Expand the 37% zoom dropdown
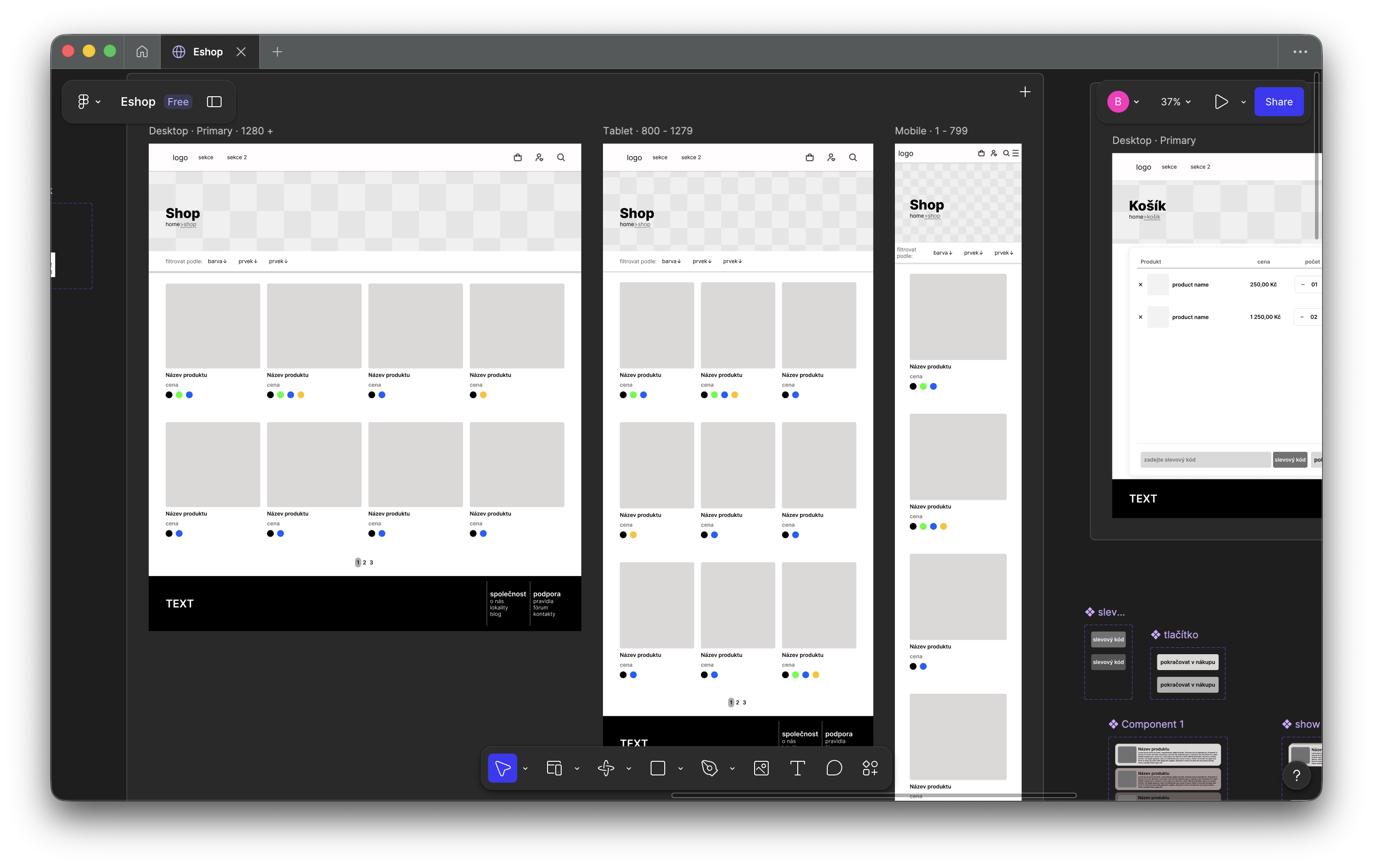Viewport: 1373px width, 868px height. (1175, 102)
